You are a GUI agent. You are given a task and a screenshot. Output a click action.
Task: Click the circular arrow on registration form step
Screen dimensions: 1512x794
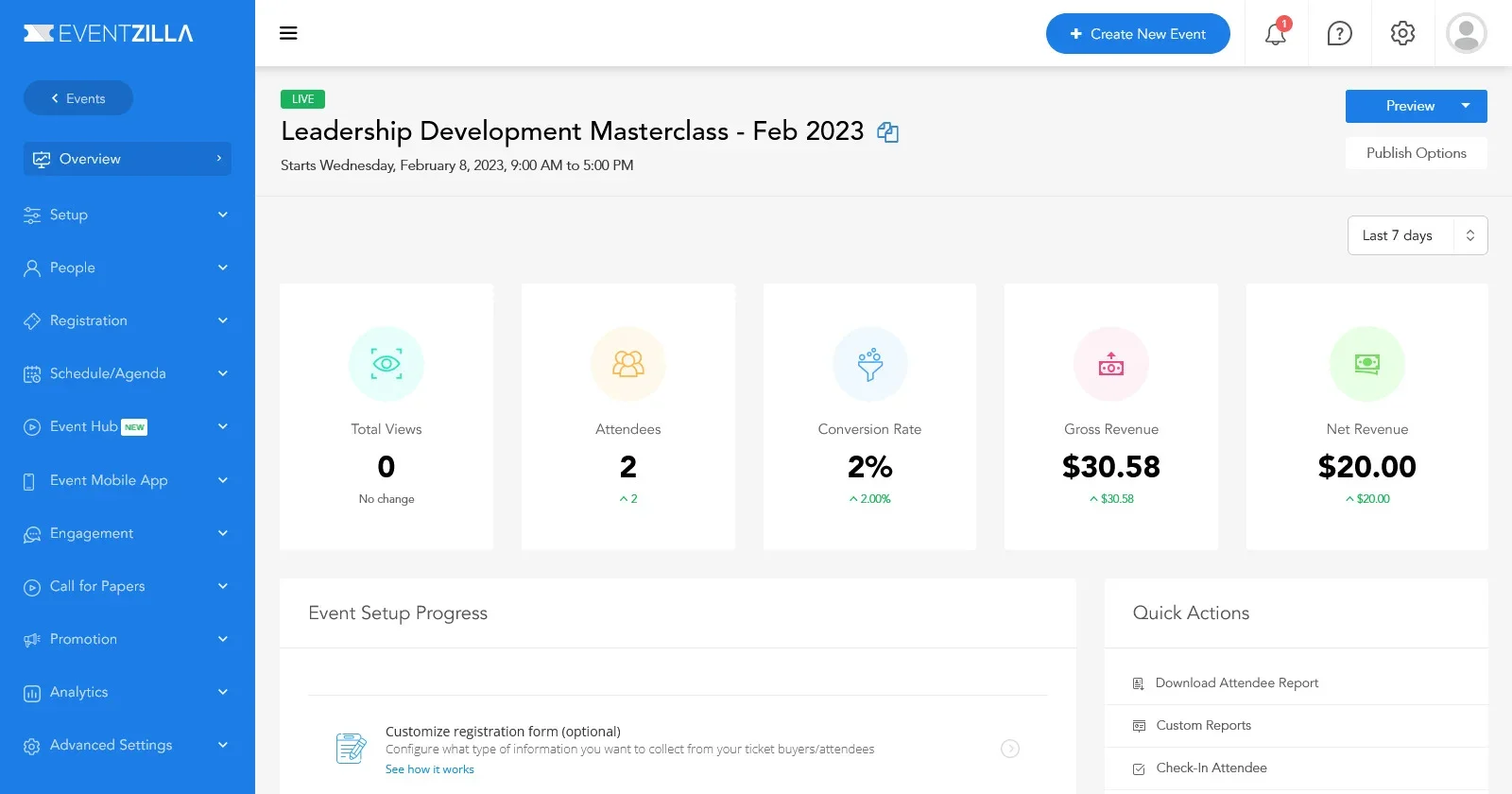click(1010, 749)
